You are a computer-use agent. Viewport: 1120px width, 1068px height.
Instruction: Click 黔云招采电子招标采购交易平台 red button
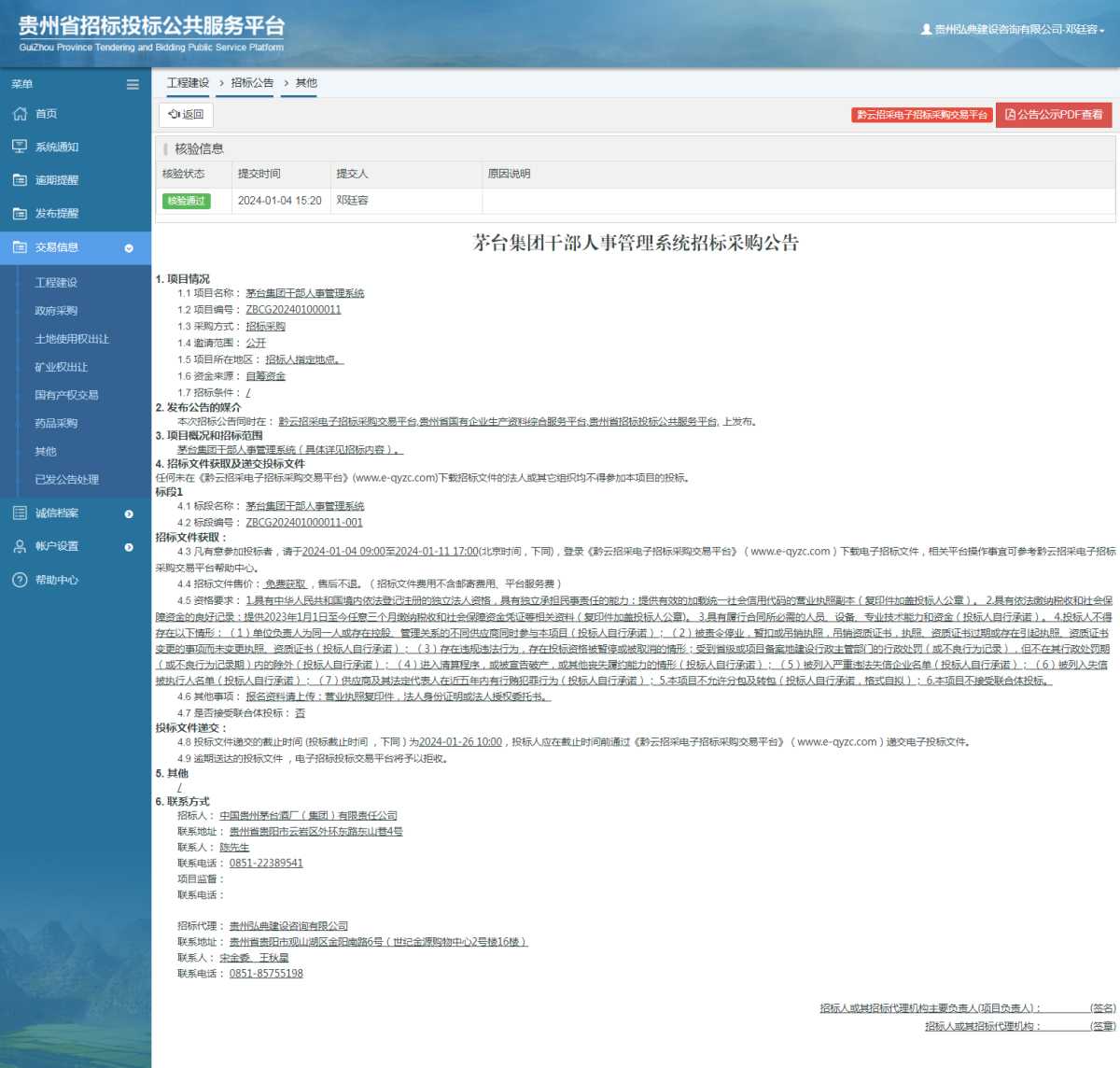(921, 115)
